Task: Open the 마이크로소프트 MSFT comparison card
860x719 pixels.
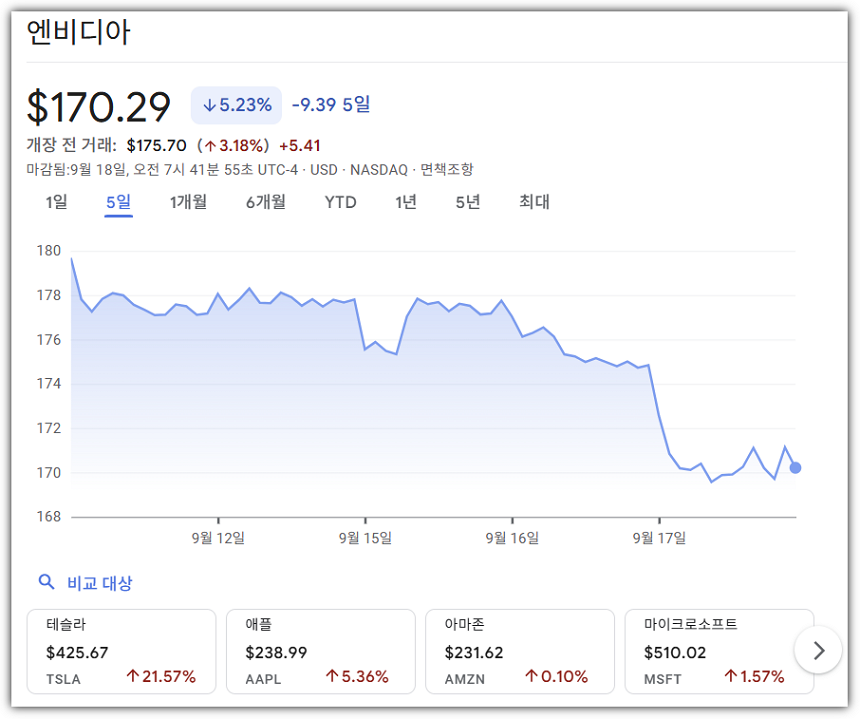Action: [719, 652]
